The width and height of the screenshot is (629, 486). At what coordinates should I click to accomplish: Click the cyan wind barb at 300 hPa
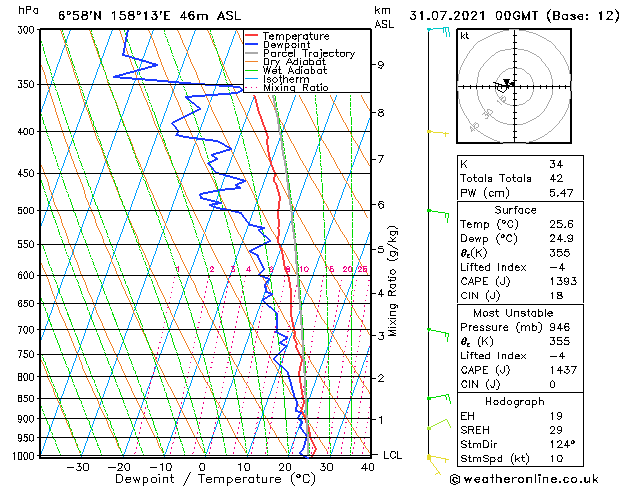[x=439, y=30]
